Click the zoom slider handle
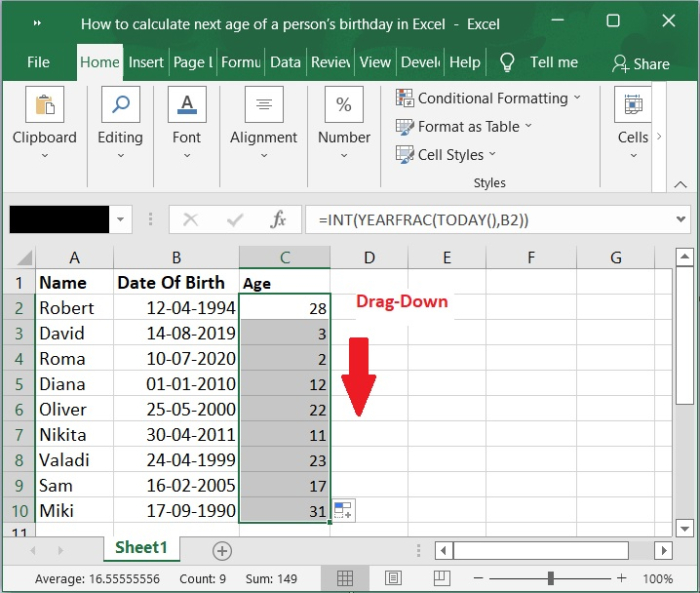The height and width of the screenshot is (593, 700). click(x=551, y=579)
